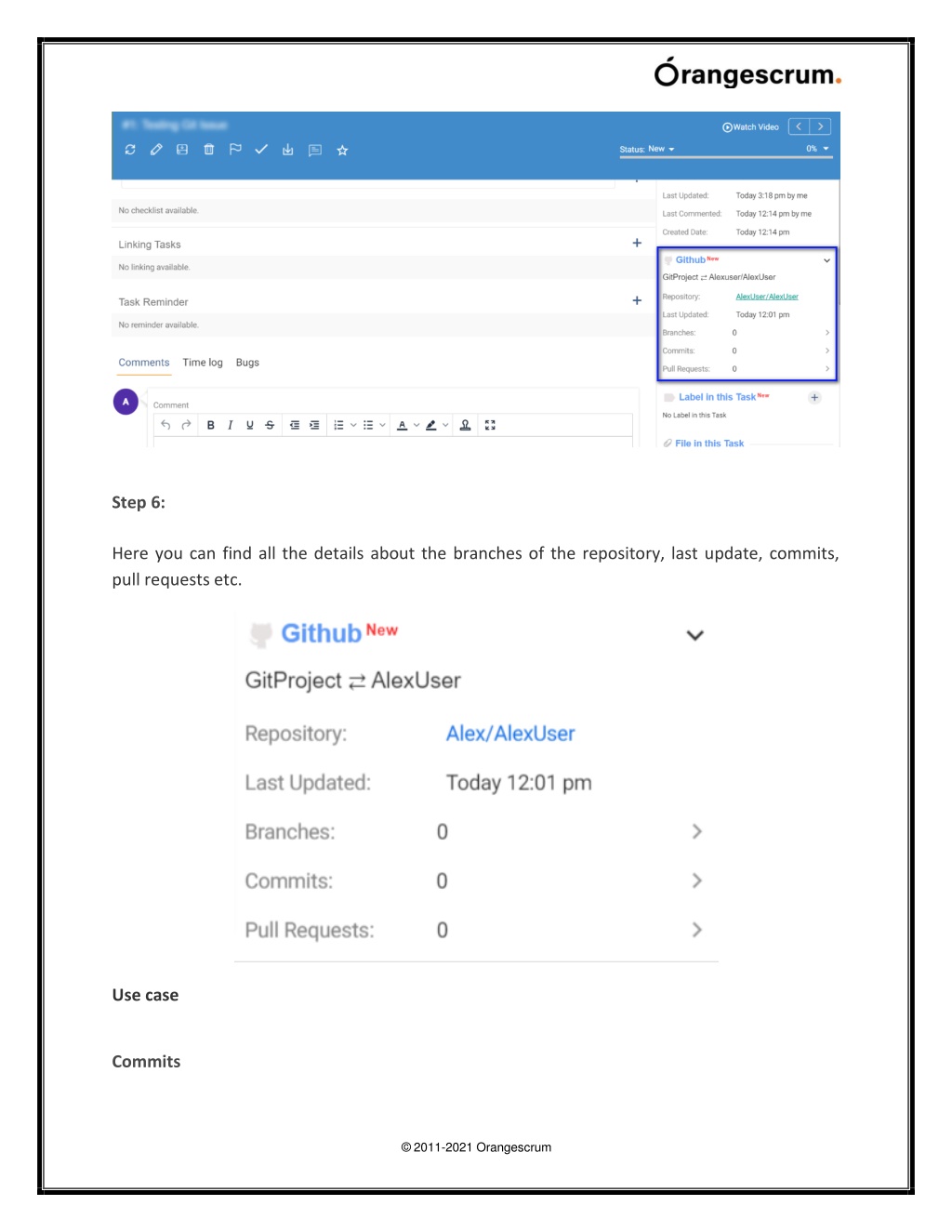952x1232 pixels.
Task: Insert a bulleted list in comment
Action: (x=368, y=425)
